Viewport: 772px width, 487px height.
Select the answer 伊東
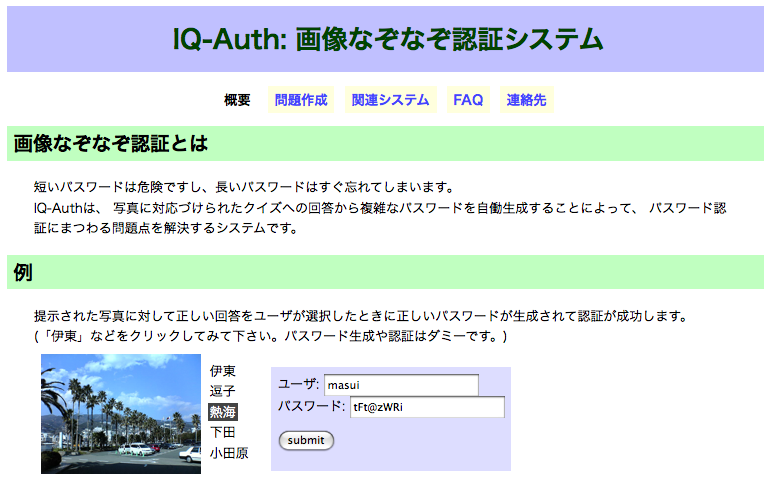pos(223,371)
